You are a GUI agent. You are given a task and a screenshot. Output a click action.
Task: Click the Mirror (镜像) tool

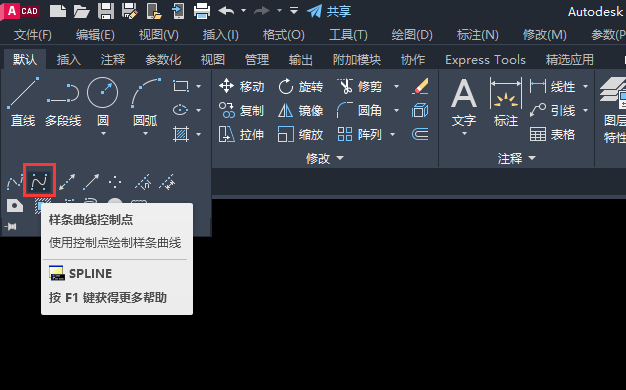click(300, 110)
